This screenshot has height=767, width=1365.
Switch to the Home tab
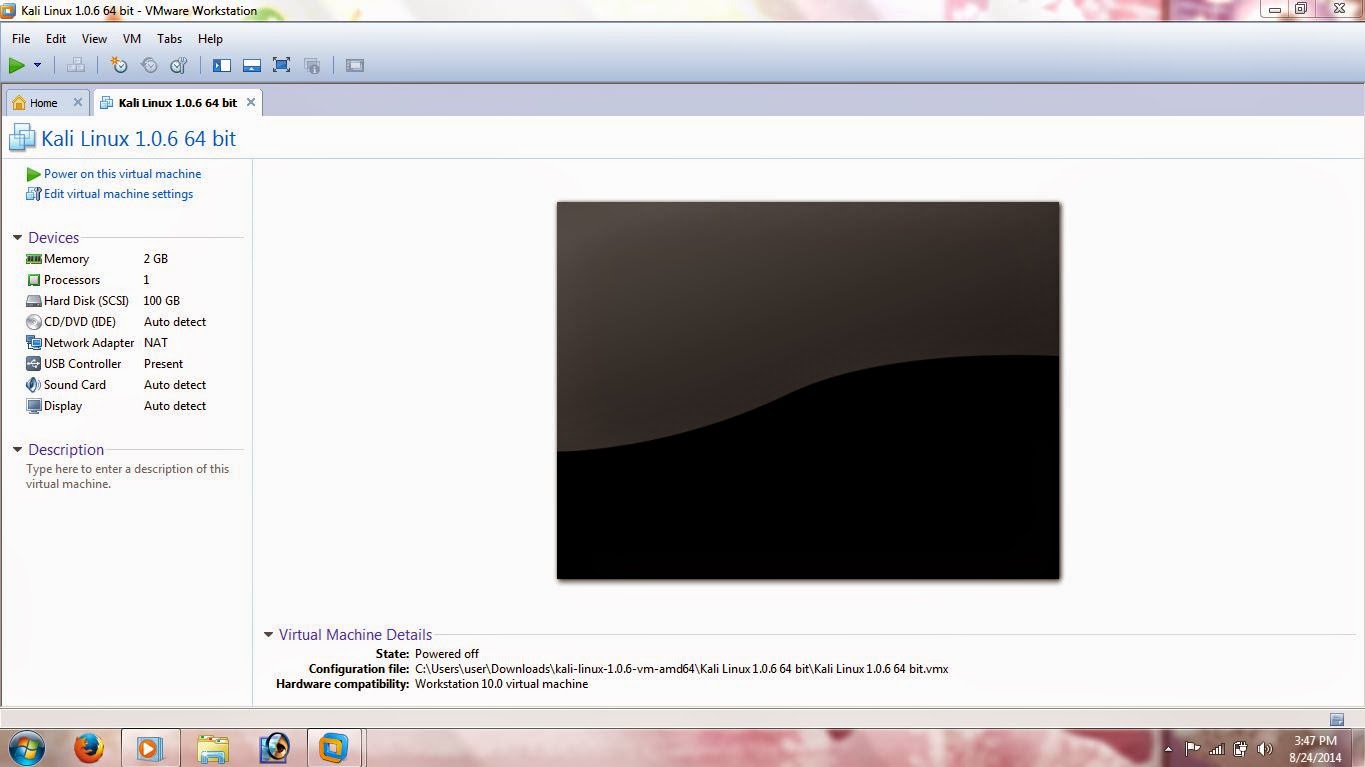pos(42,102)
